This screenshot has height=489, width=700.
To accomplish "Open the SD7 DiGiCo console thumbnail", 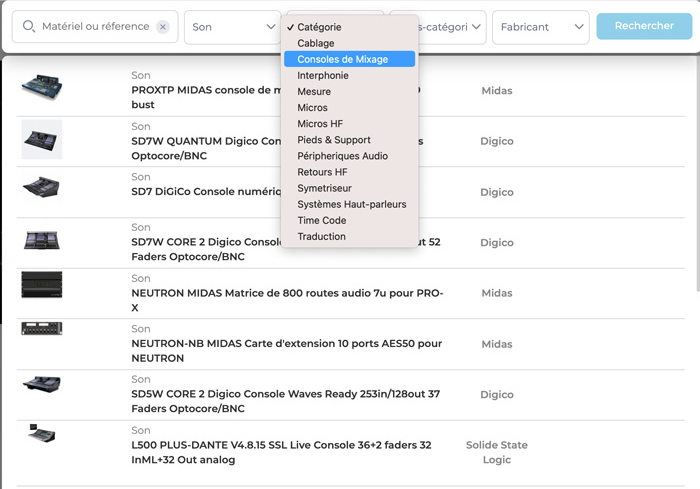I will point(42,187).
